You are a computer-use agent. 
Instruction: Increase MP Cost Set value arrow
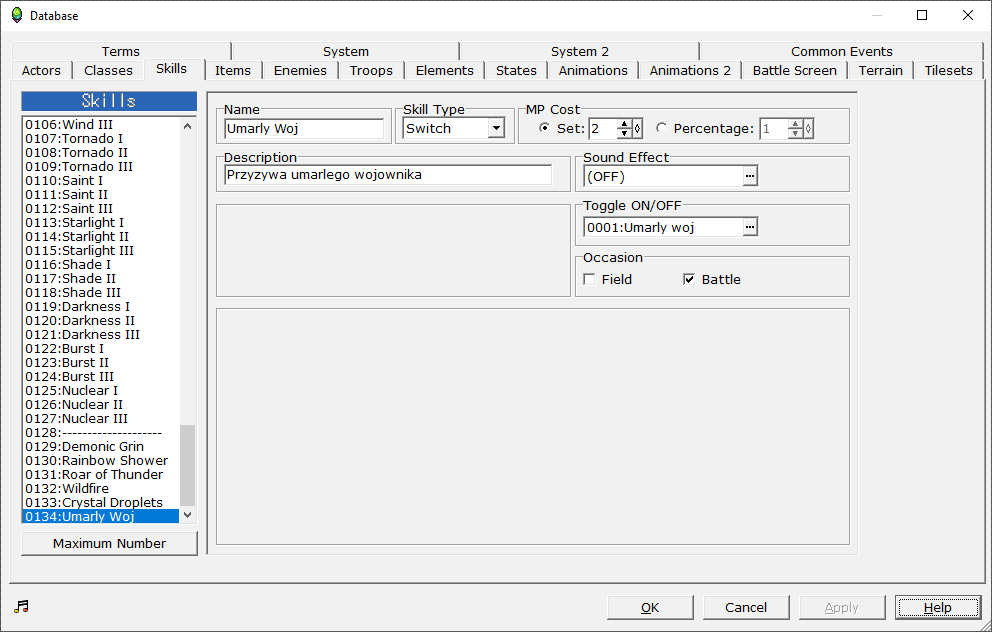[x=624, y=124]
